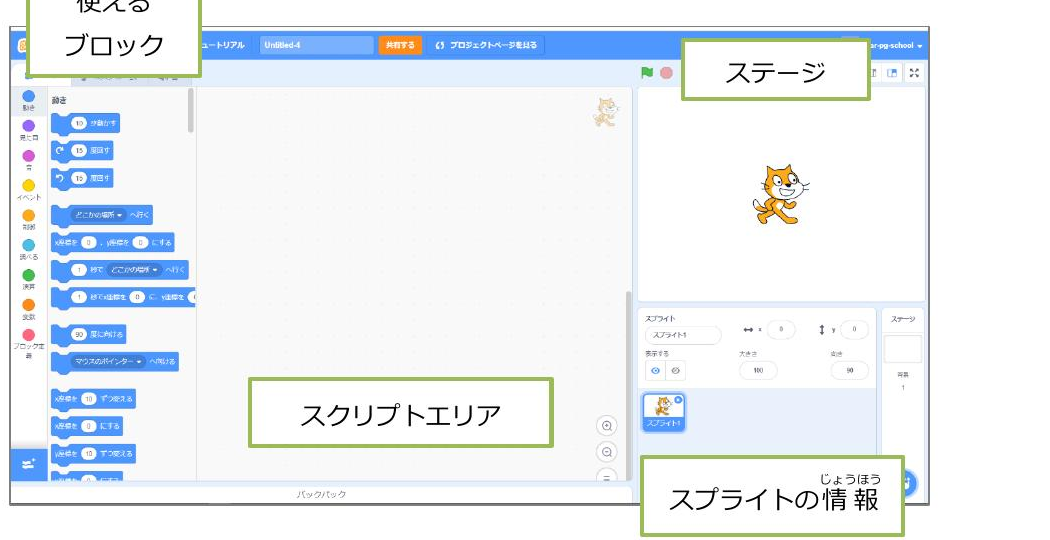Switch to large stage layout
This screenshot has width=1050, height=540.
tap(892, 73)
